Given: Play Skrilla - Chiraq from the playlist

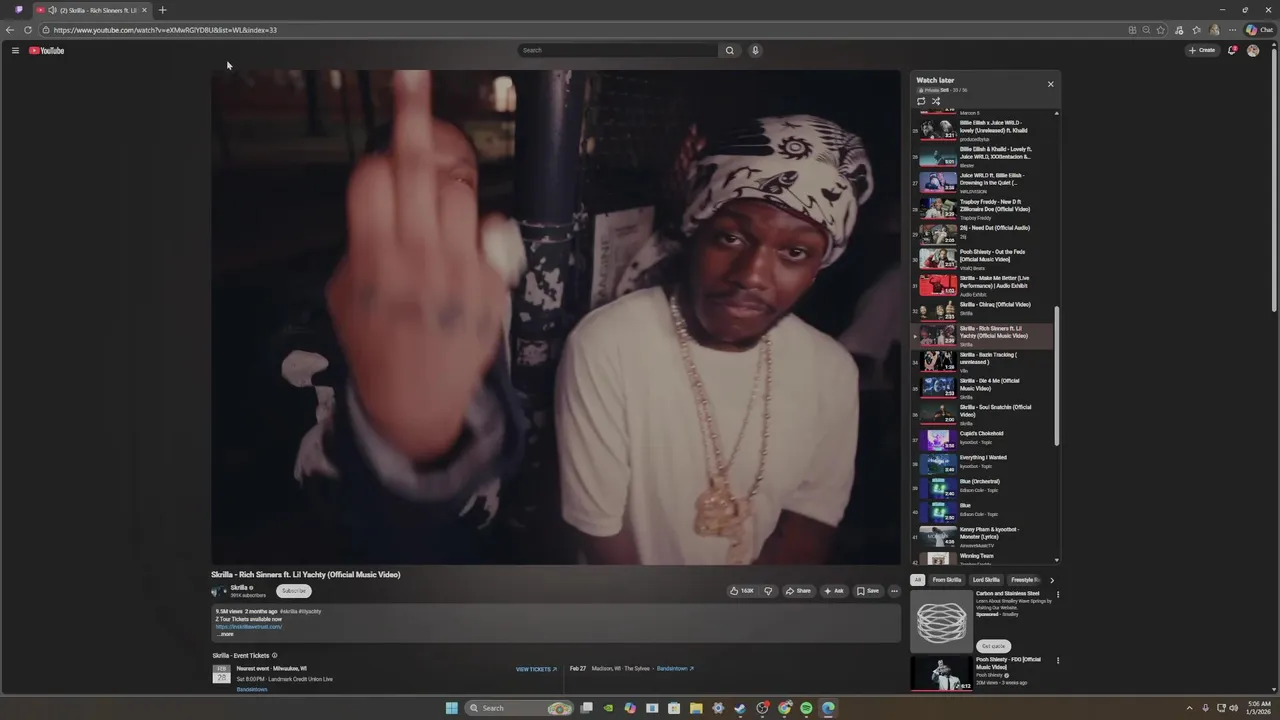Looking at the screenshot, I should tap(985, 310).
